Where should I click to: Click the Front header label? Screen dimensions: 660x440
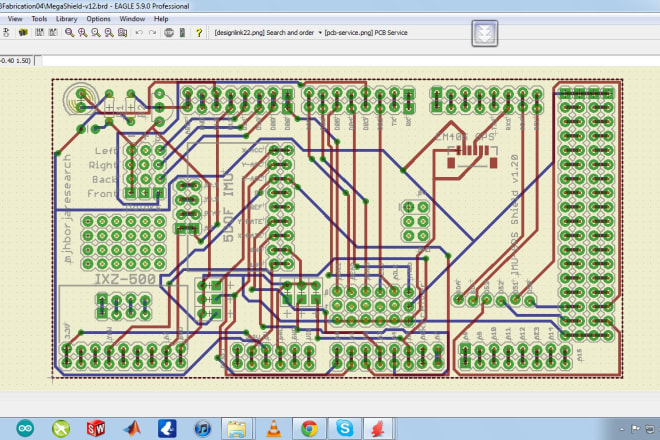(102, 193)
